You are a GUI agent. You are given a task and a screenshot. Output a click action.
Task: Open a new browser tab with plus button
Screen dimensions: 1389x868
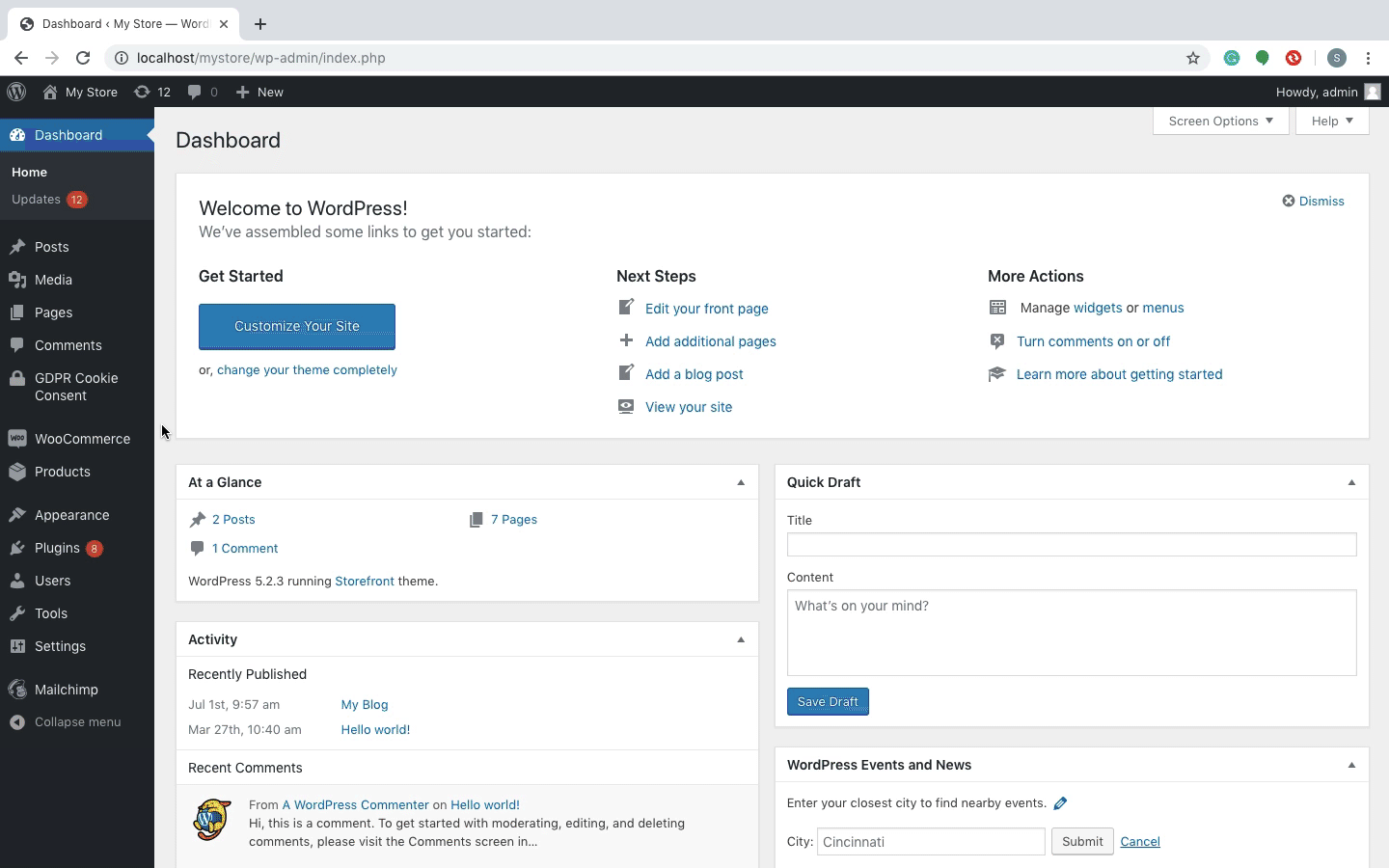[x=260, y=24]
